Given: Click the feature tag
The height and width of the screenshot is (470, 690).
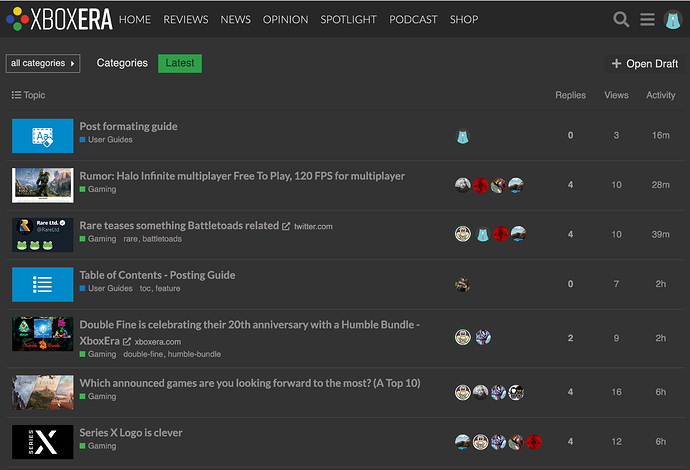Looking at the screenshot, I should coord(168,288).
